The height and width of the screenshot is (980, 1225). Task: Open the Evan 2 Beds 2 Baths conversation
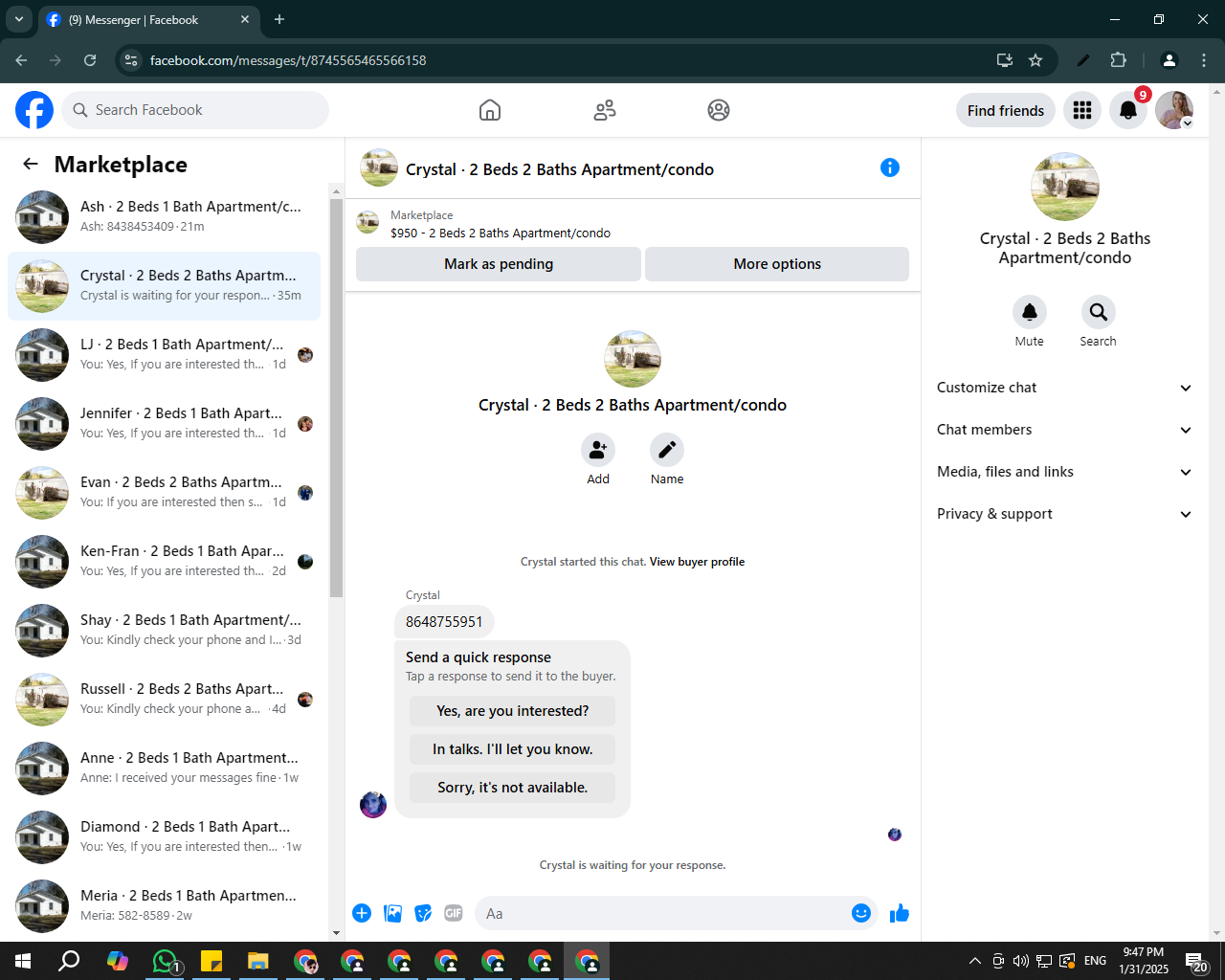[x=165, y=493]
